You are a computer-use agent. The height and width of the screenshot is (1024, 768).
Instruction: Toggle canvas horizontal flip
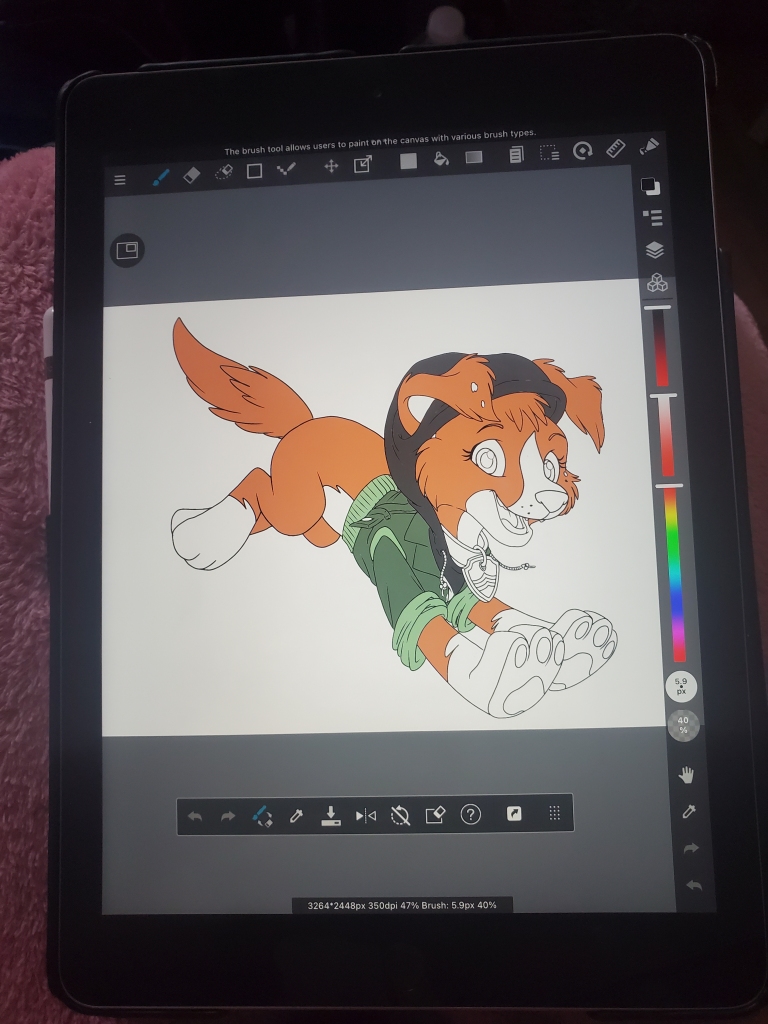click(x=366, y=816)
